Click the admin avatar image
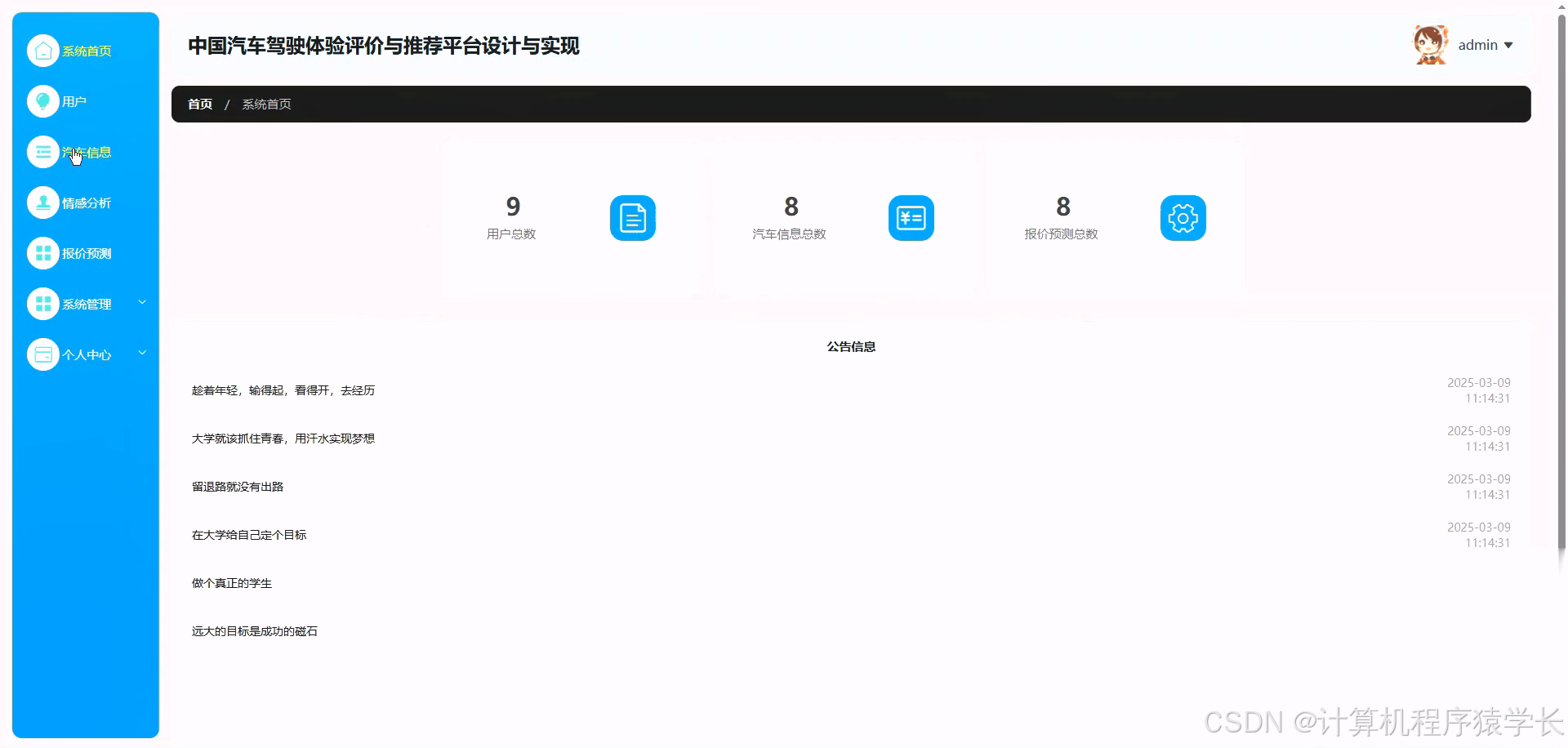 1430,44
